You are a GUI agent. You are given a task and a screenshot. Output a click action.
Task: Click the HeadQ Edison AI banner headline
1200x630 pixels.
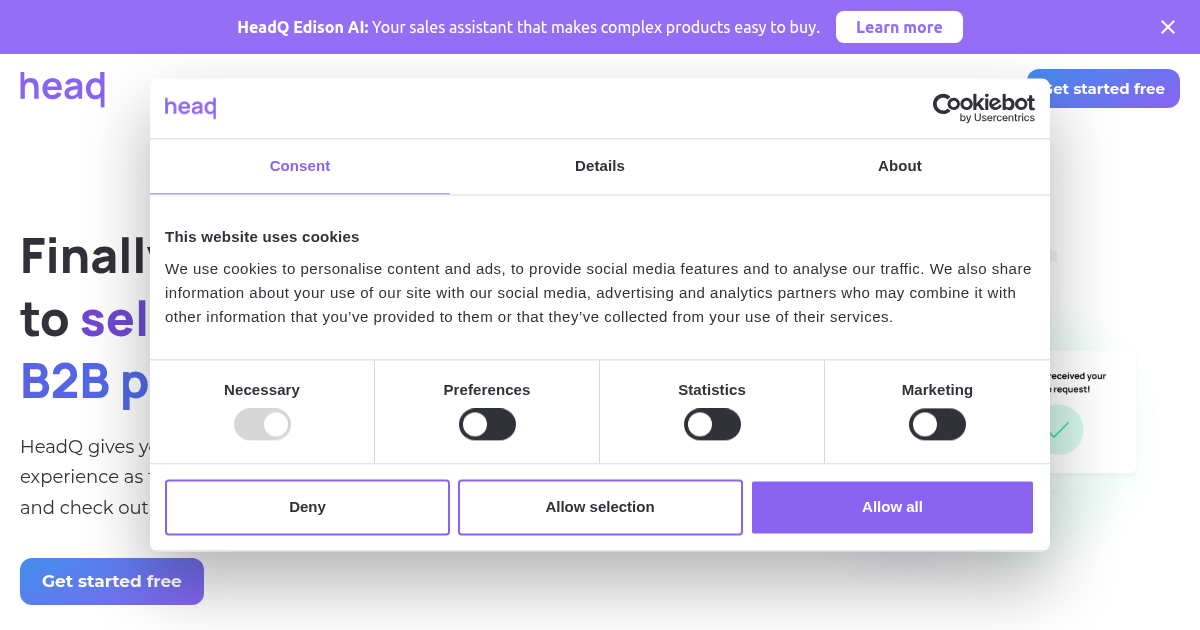click(528, 27)
